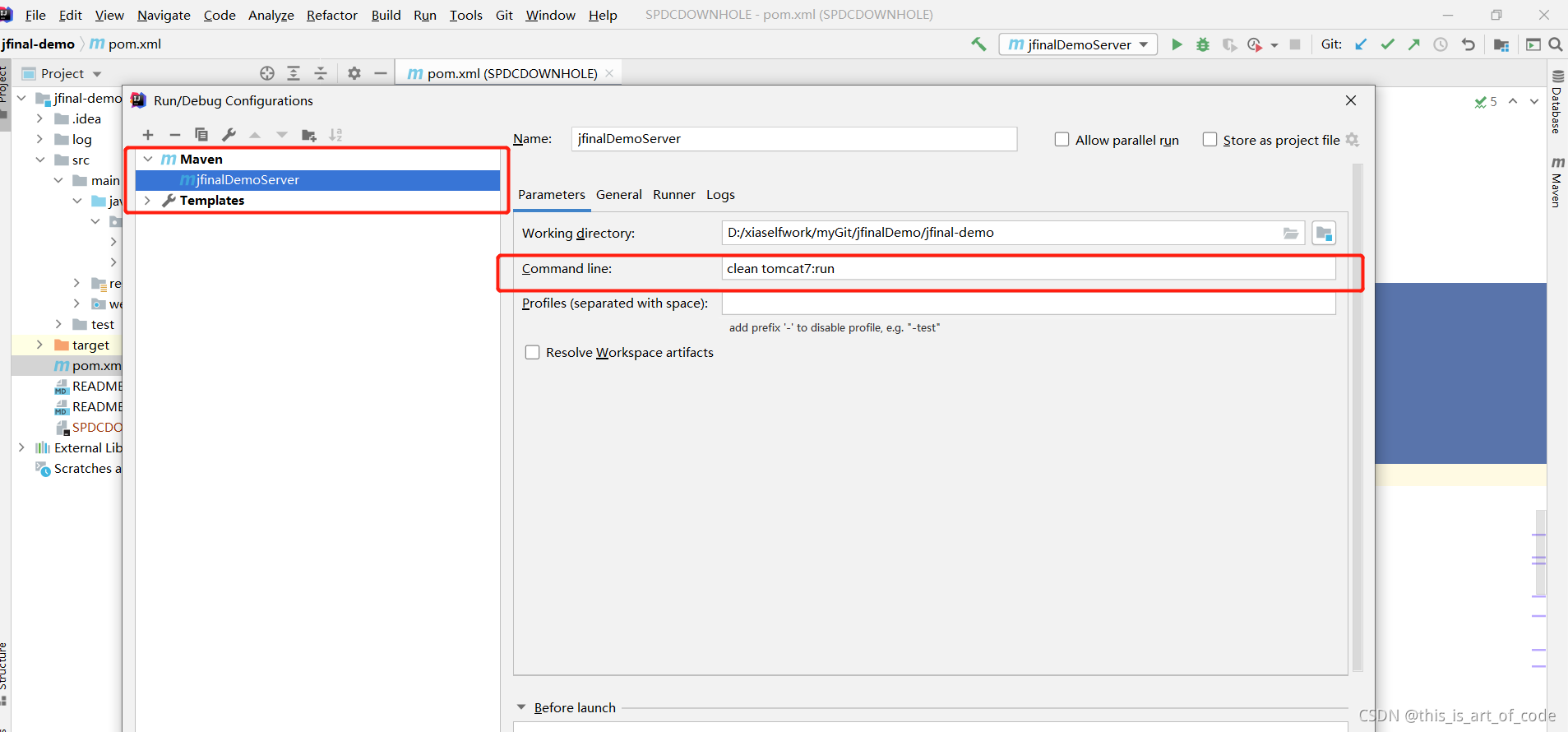Open Git Show History clock icon
Viewport: 1568px width, 732px height.
(x=1441, y=44)
